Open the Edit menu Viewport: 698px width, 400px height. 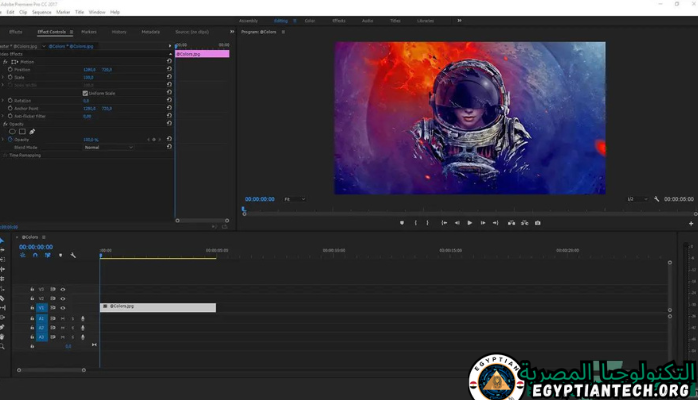click(x=10, y=12)
